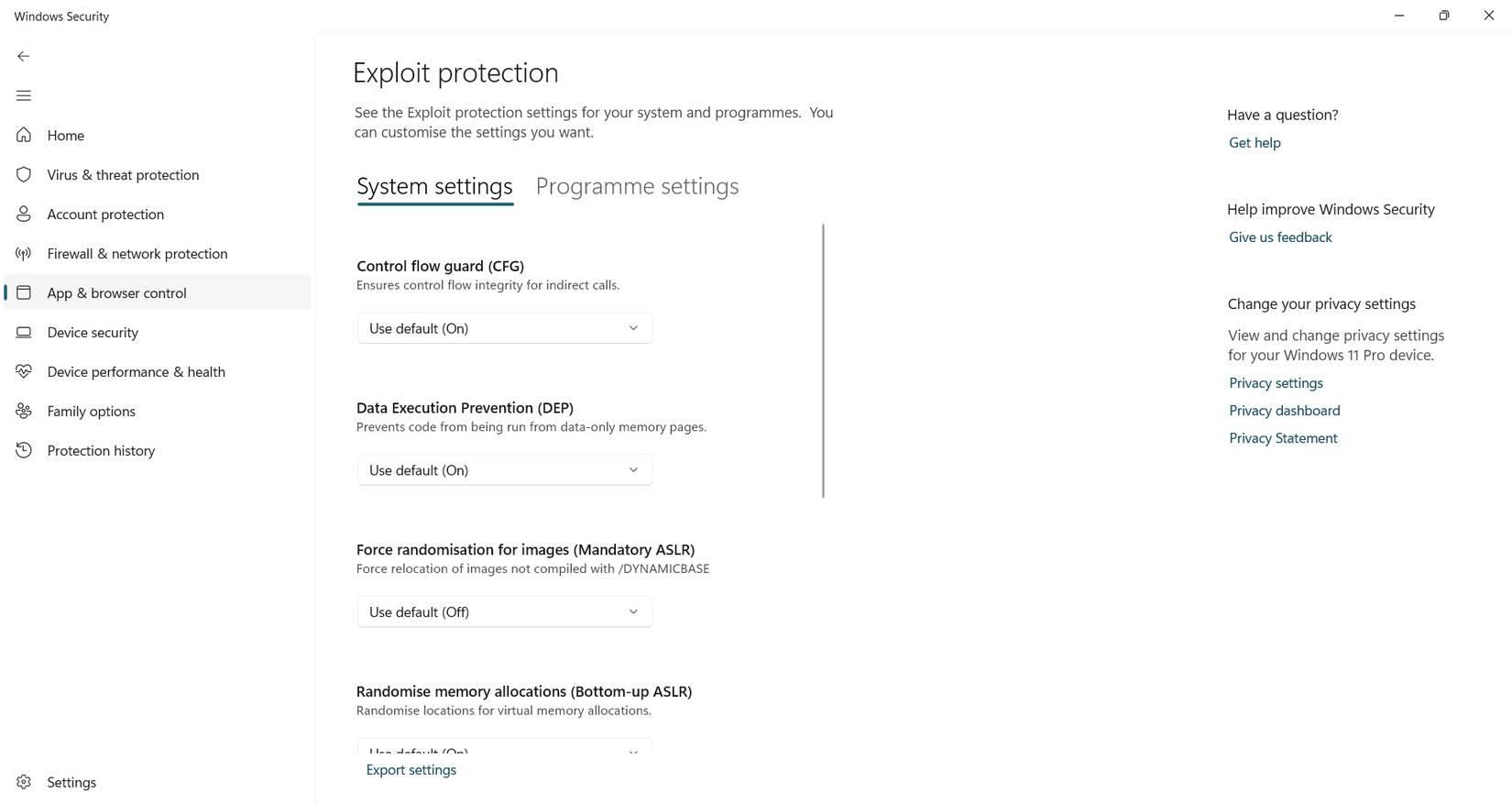This screenshot has width=1512, height=804.
Task: Select the System settings tab
Action: (433, 186)
